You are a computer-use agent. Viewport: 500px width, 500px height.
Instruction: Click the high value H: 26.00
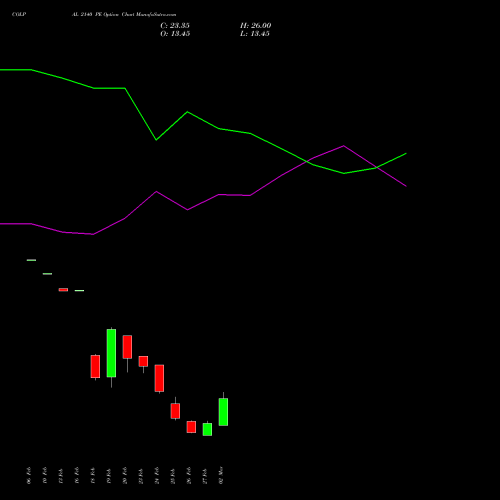[x=256, y=26]
